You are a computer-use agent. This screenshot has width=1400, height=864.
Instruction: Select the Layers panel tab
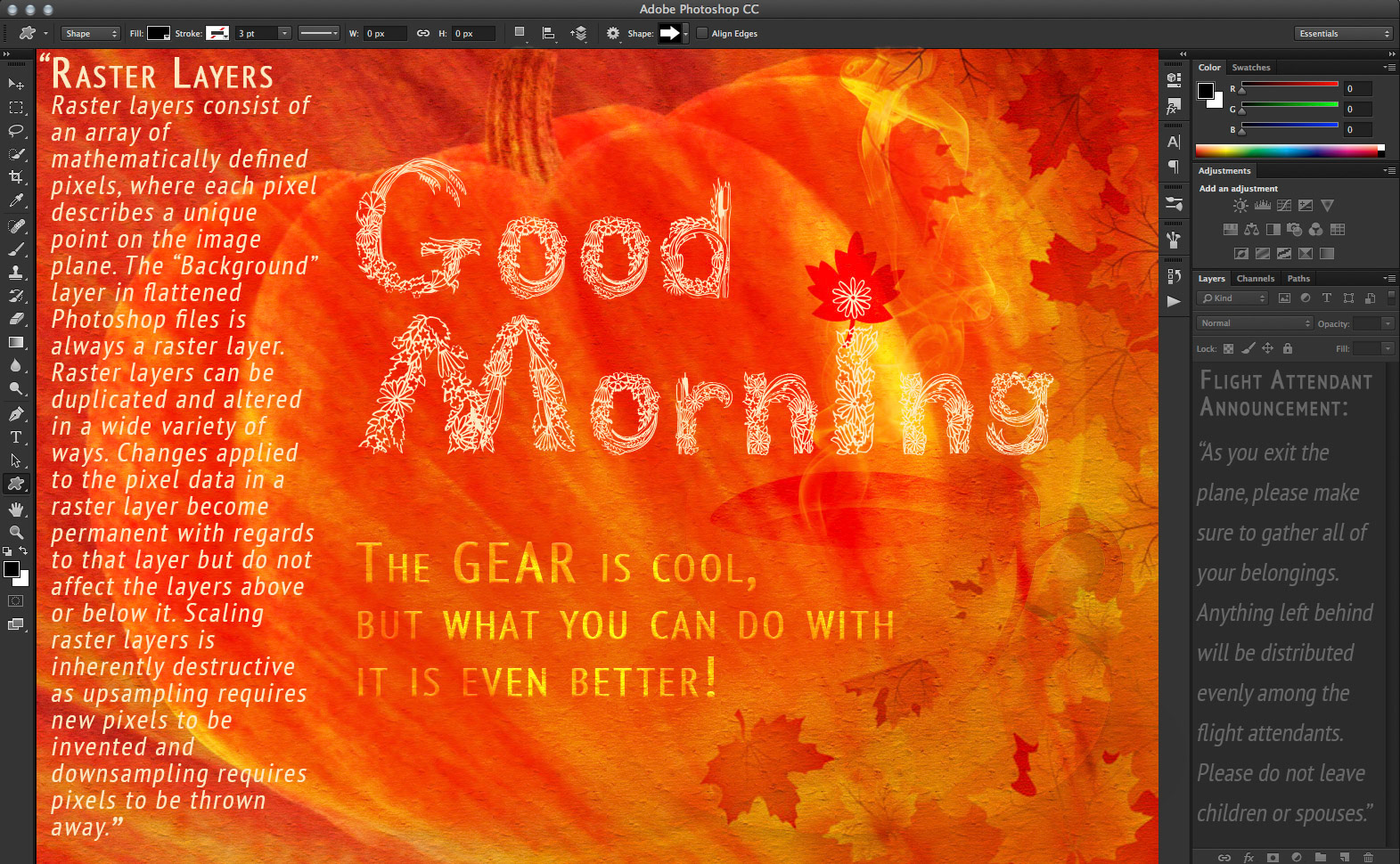[1211, 279]
